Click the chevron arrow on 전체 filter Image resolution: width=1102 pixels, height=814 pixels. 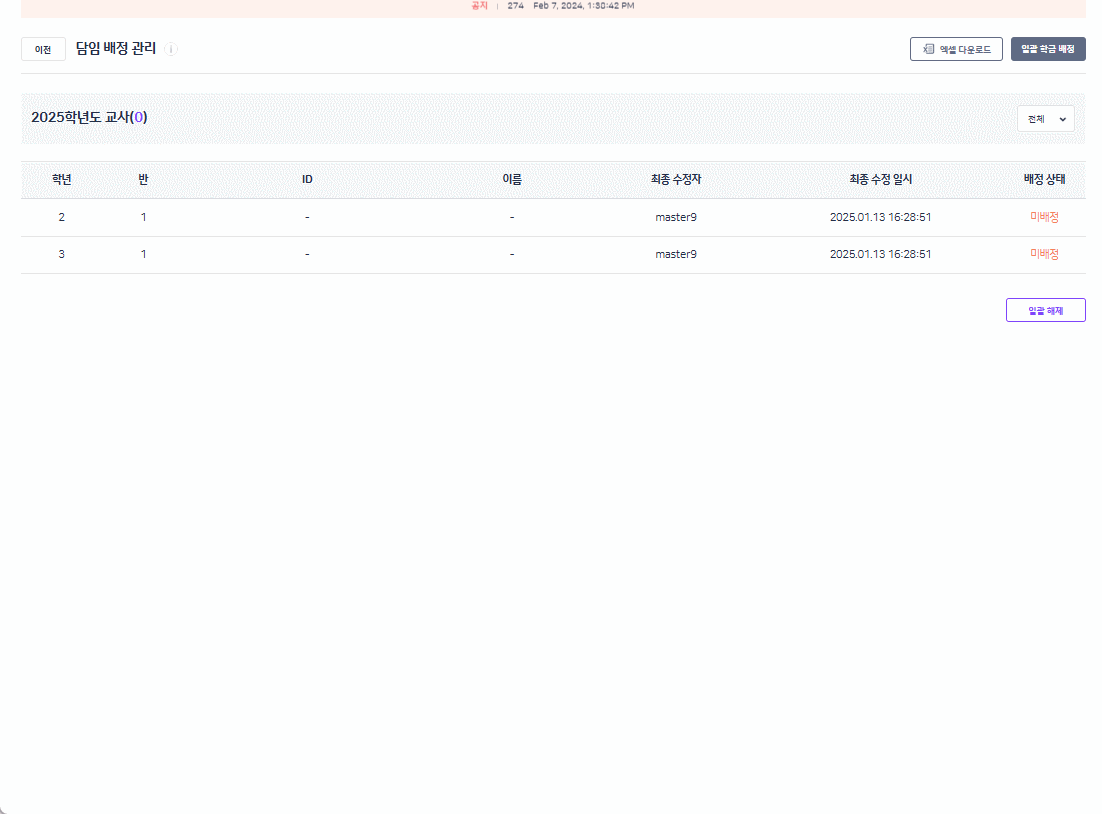tap(1062, 119)
